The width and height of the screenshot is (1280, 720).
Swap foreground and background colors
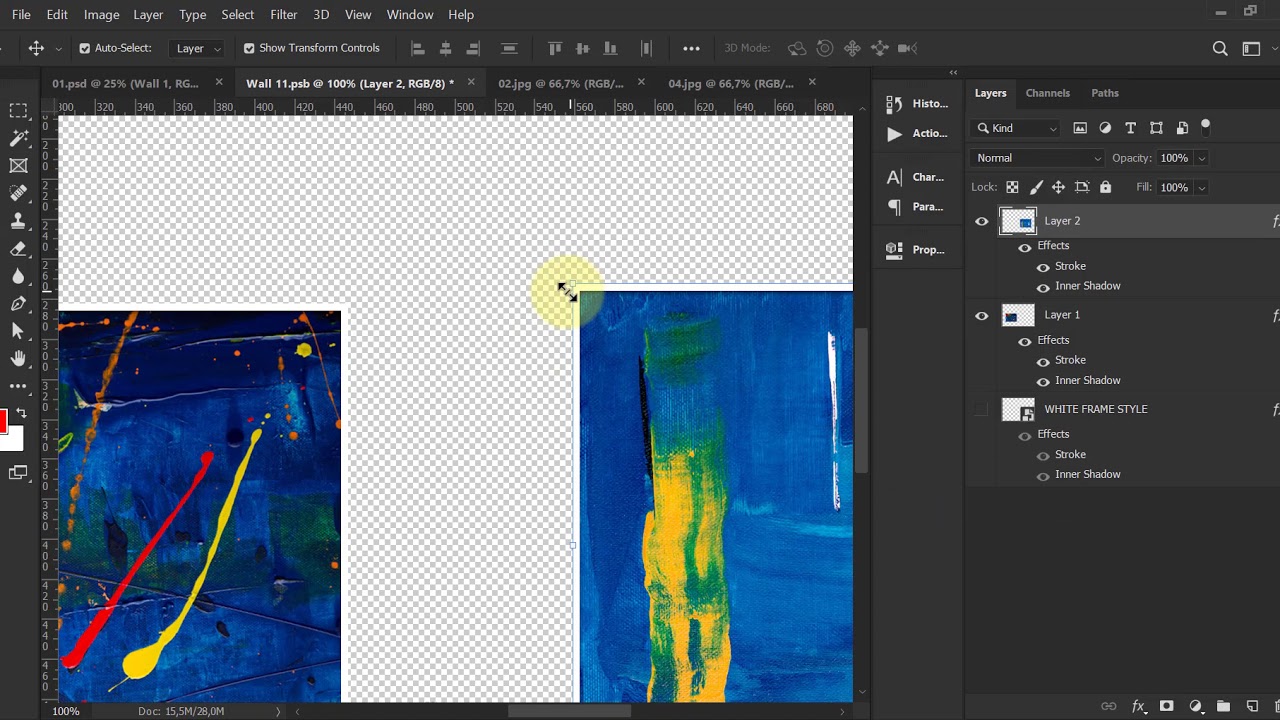coord(22,412)
